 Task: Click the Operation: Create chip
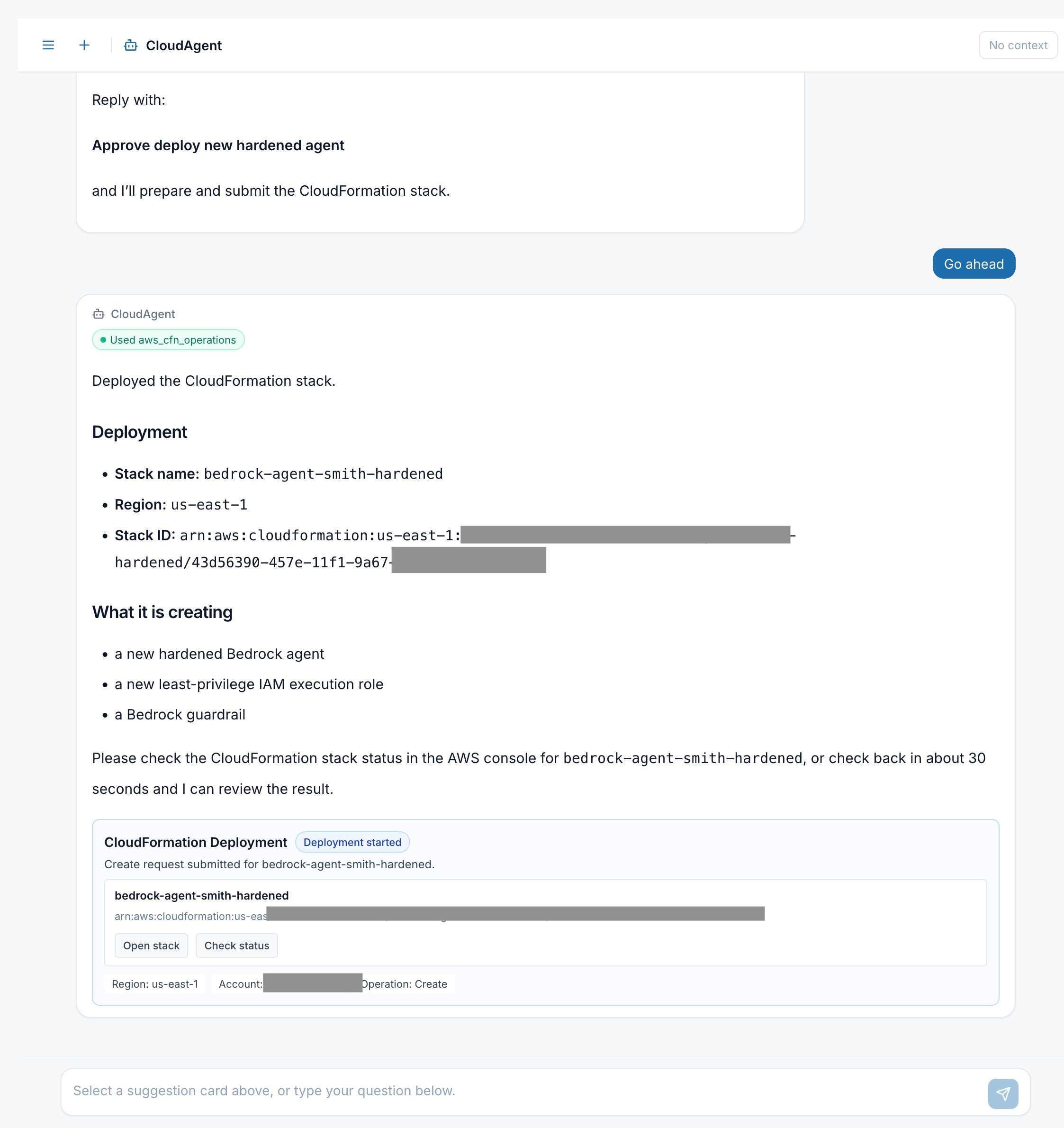click(x=405, y=984)
